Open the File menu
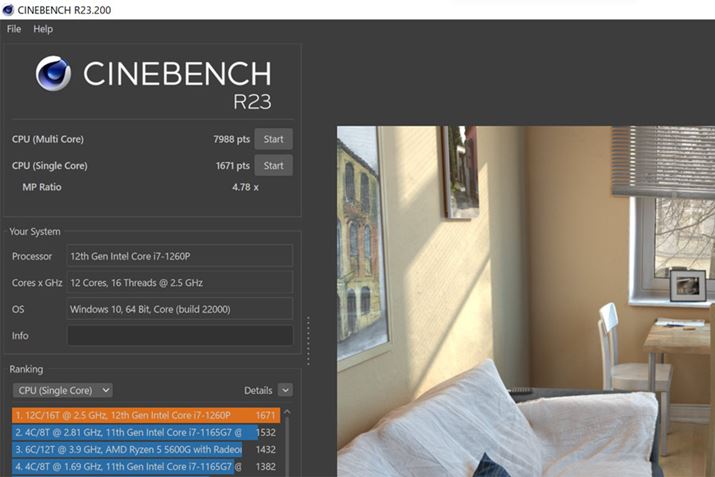Screen dimensions: 715x477 (14, 29)
